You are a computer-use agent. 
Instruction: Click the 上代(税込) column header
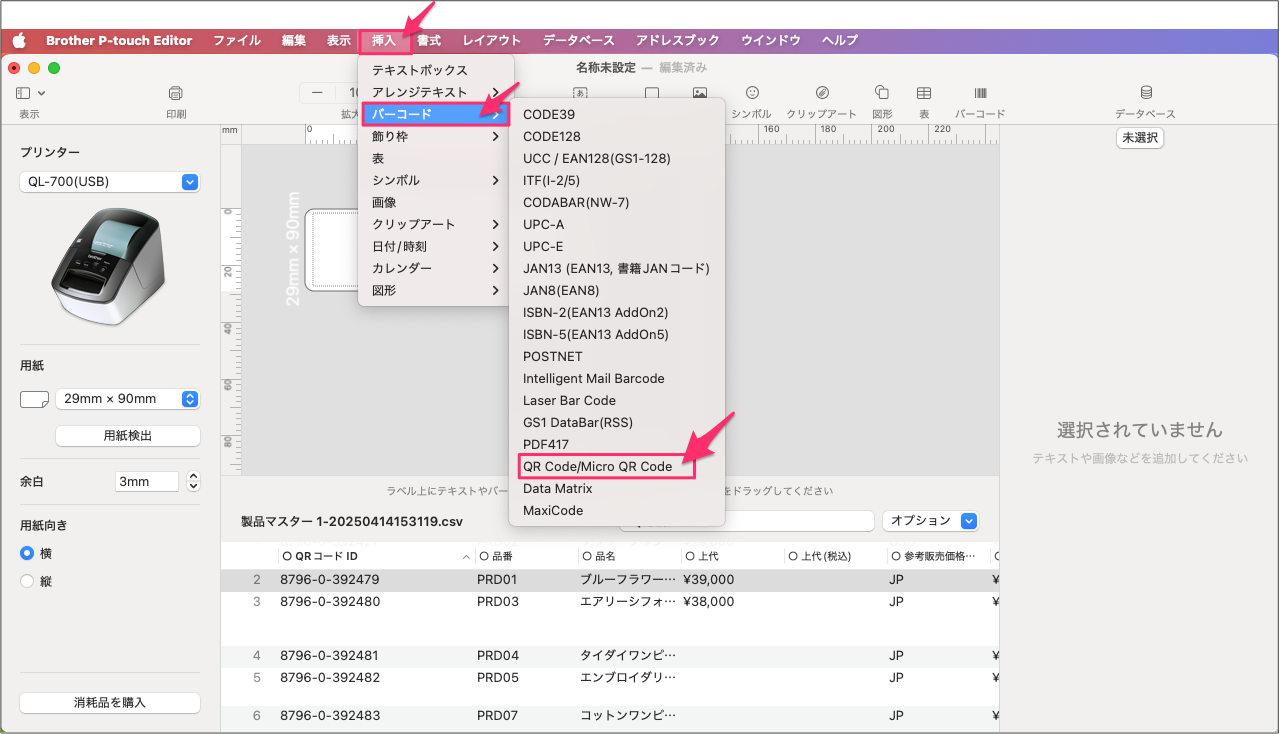pos(835,556)
